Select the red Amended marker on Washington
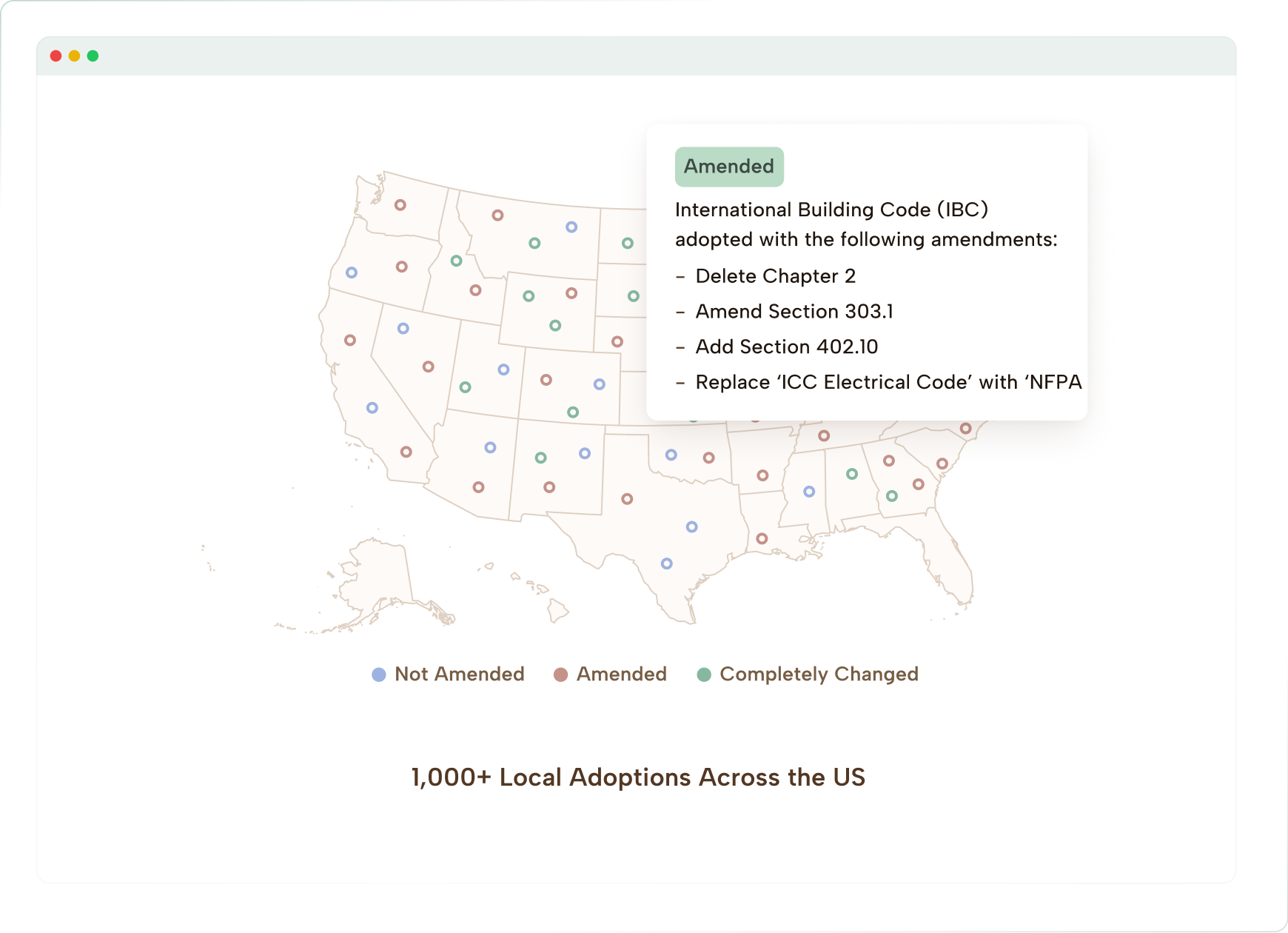The height and width of the screenshot is (933, 1288). coord(400,204)
